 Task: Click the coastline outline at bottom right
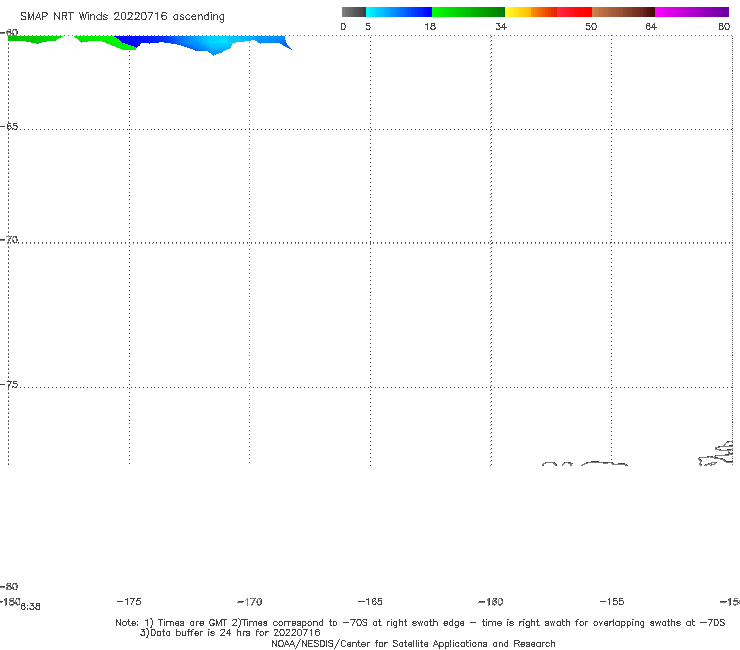(716, 455)
